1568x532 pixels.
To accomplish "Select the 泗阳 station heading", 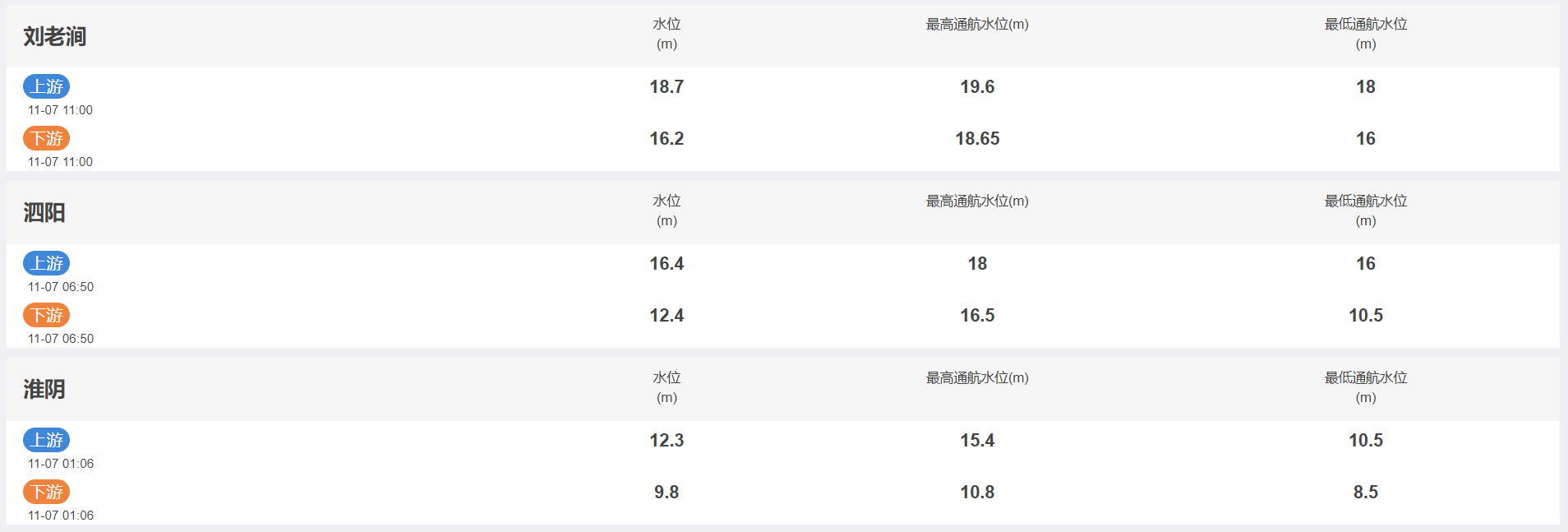I will [44, 213].
